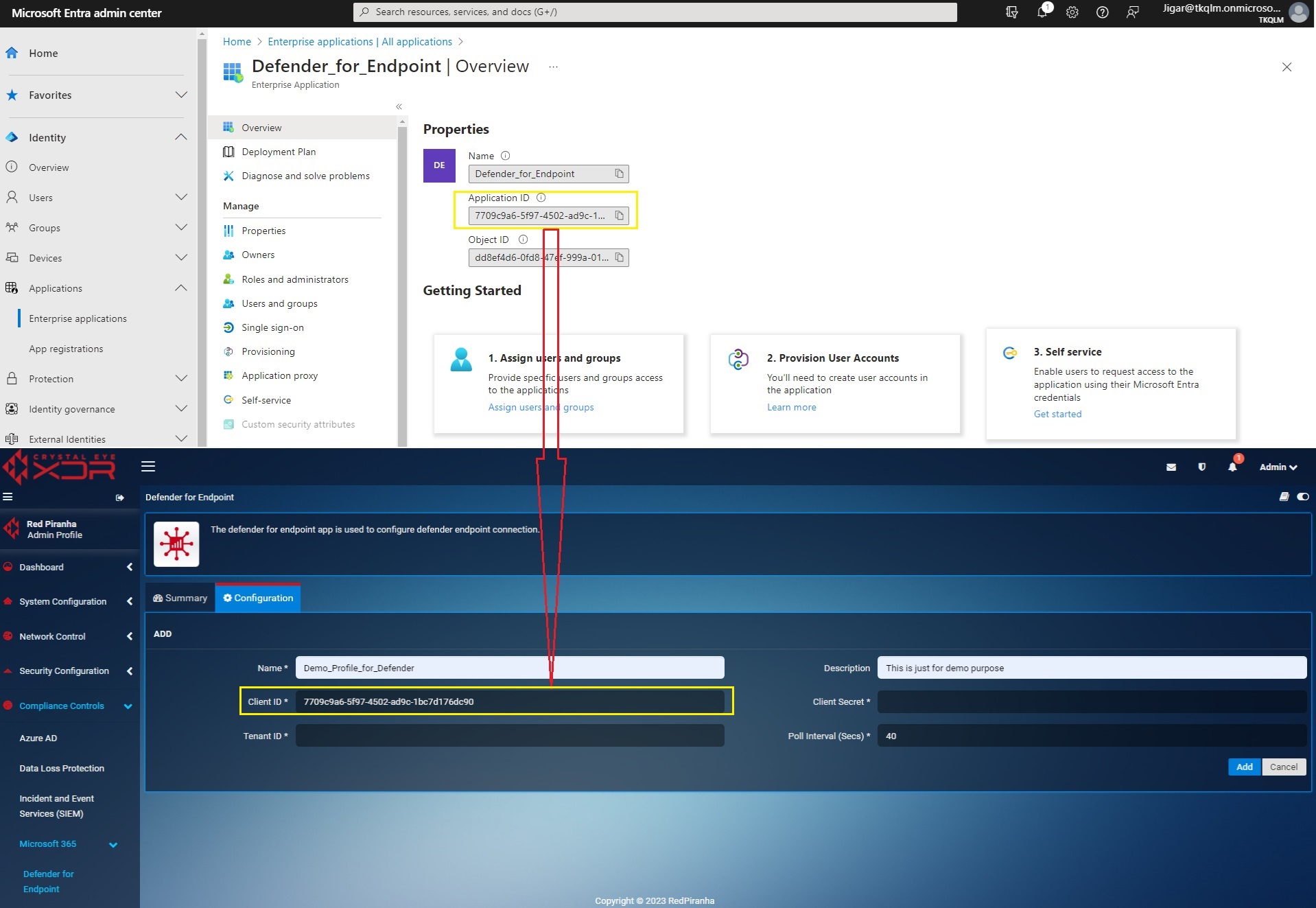Collapse the Compliance Controls menu

point(128,706)
